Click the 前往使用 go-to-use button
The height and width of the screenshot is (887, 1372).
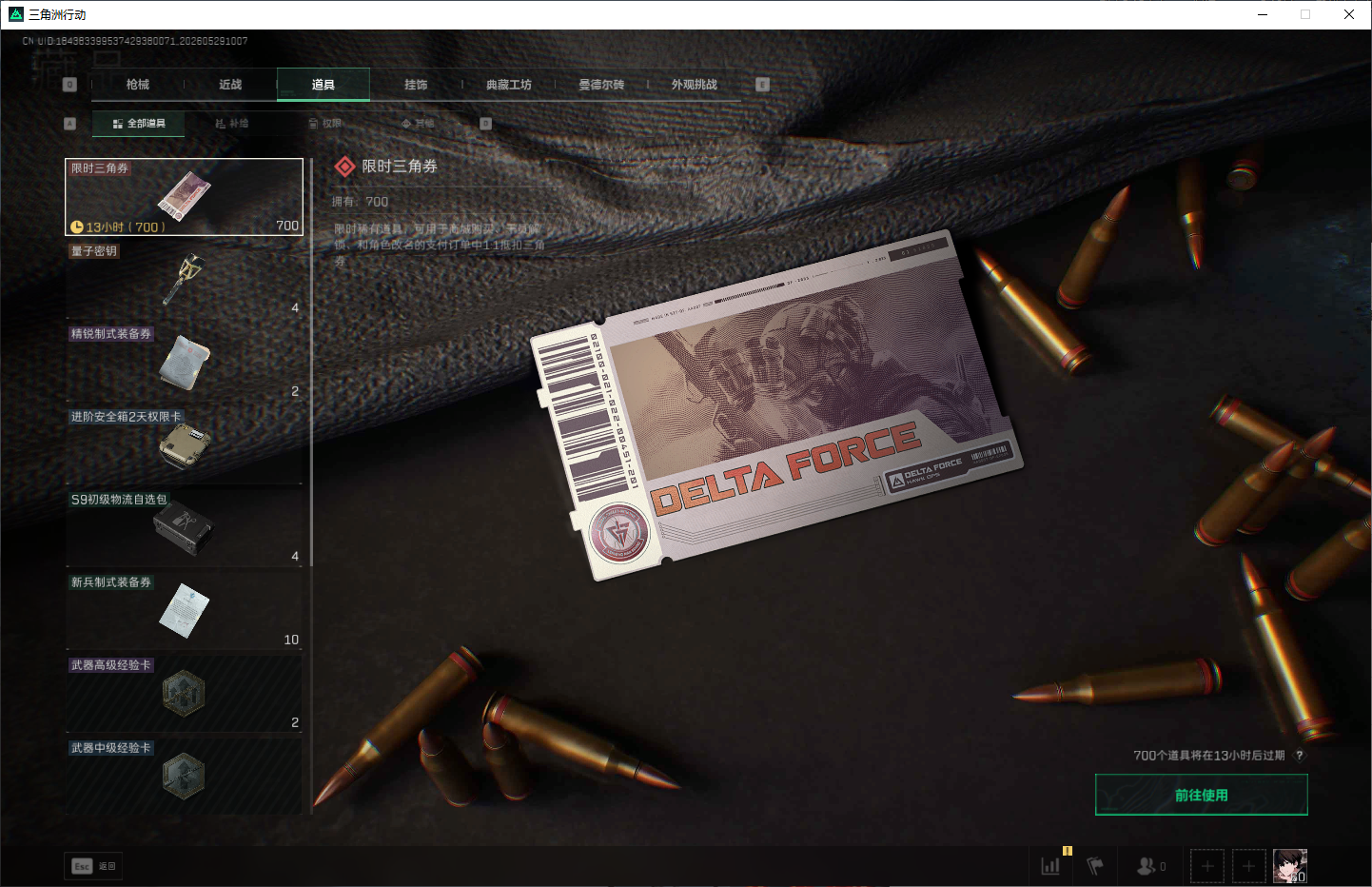pos(1202,795)
